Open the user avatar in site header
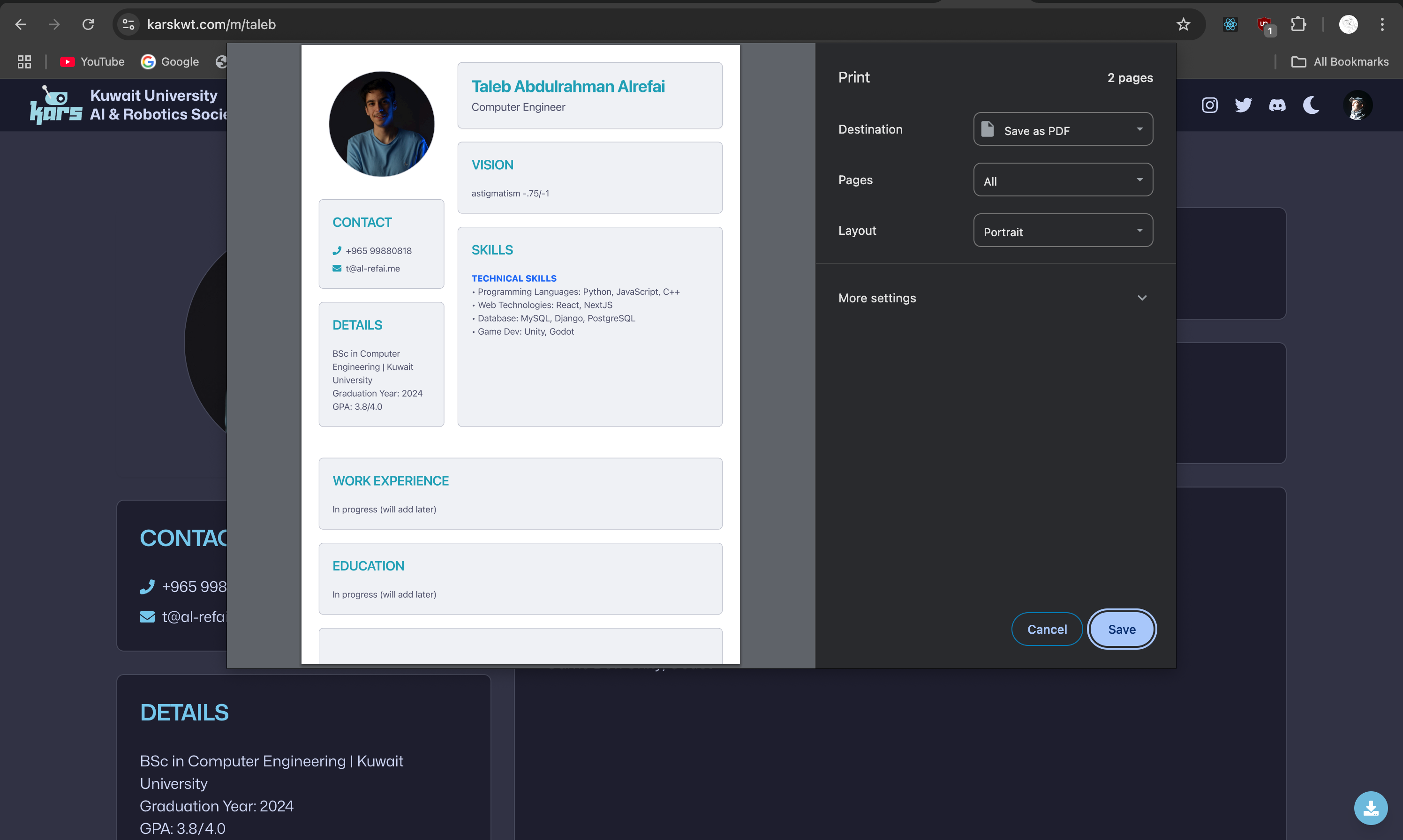The width and height of the screenshot is (1403, 840). tap(1358, 105)
